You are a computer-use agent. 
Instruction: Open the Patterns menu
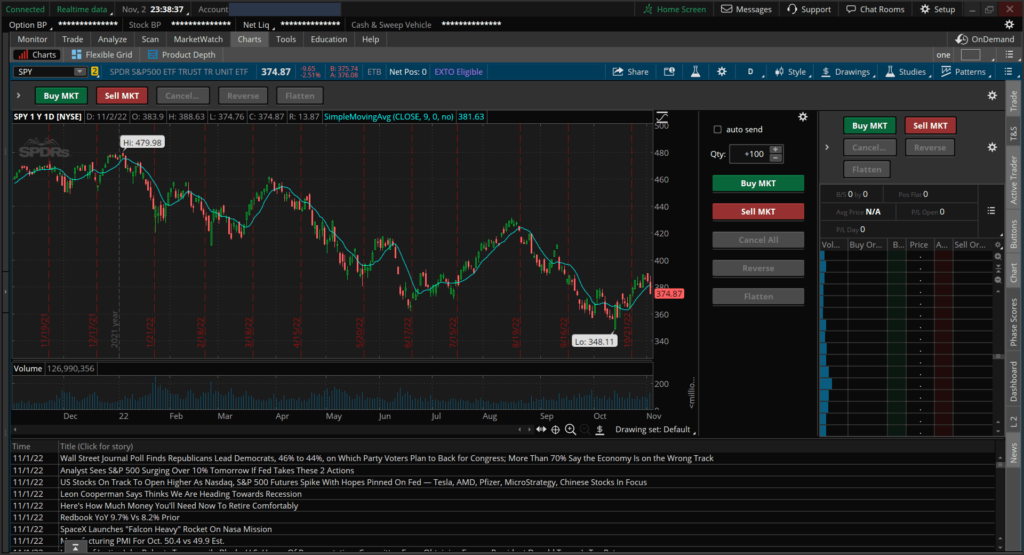click(964, 72)
